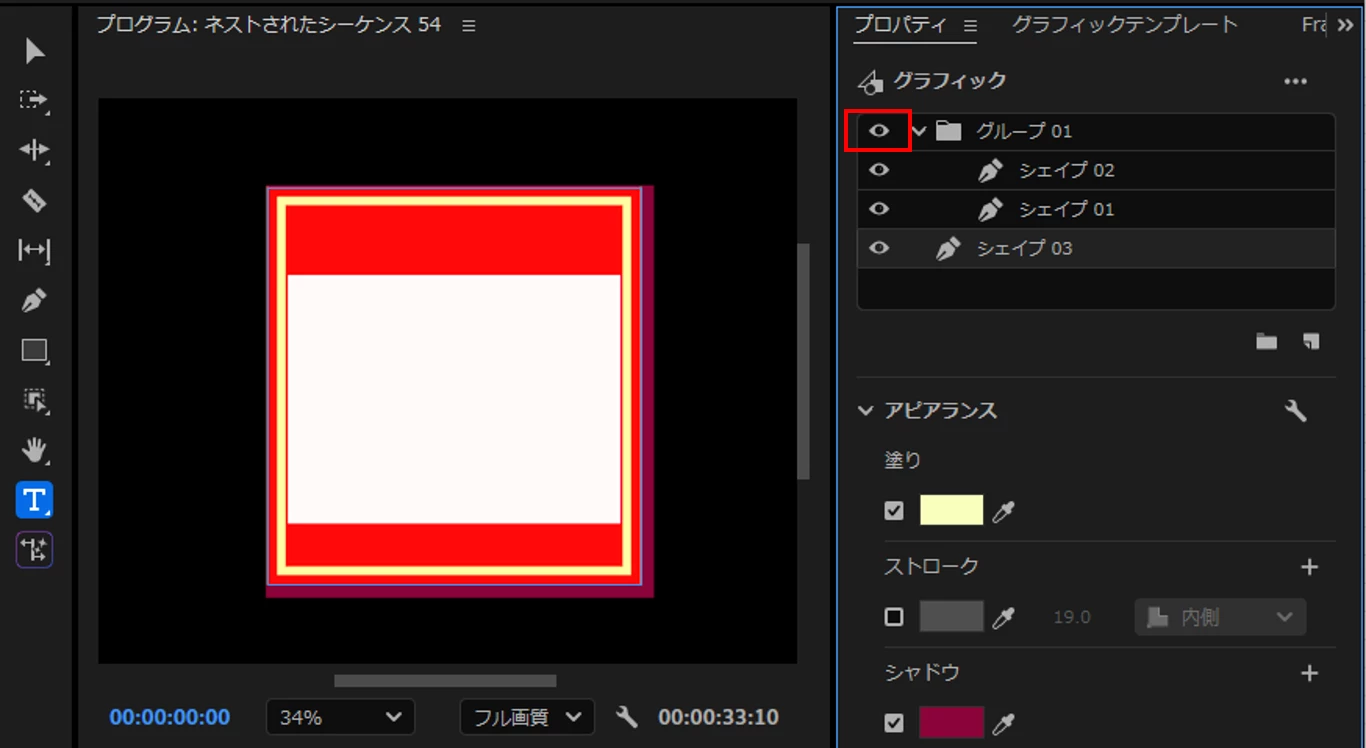Select シェイプ 03 layer row

(x=1096, y=248)
